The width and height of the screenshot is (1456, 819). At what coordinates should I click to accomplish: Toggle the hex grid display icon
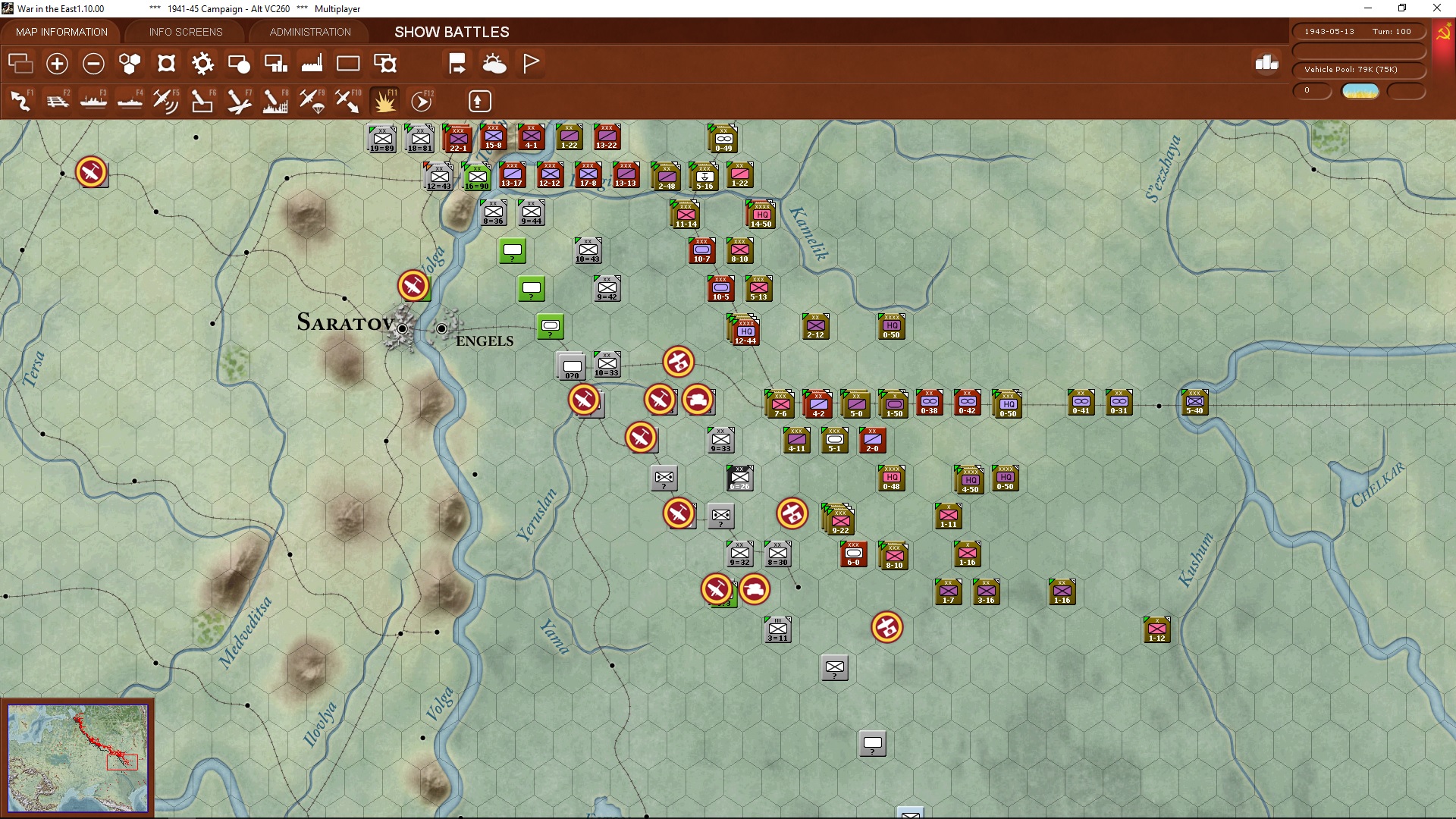click(x=130, y=64)
